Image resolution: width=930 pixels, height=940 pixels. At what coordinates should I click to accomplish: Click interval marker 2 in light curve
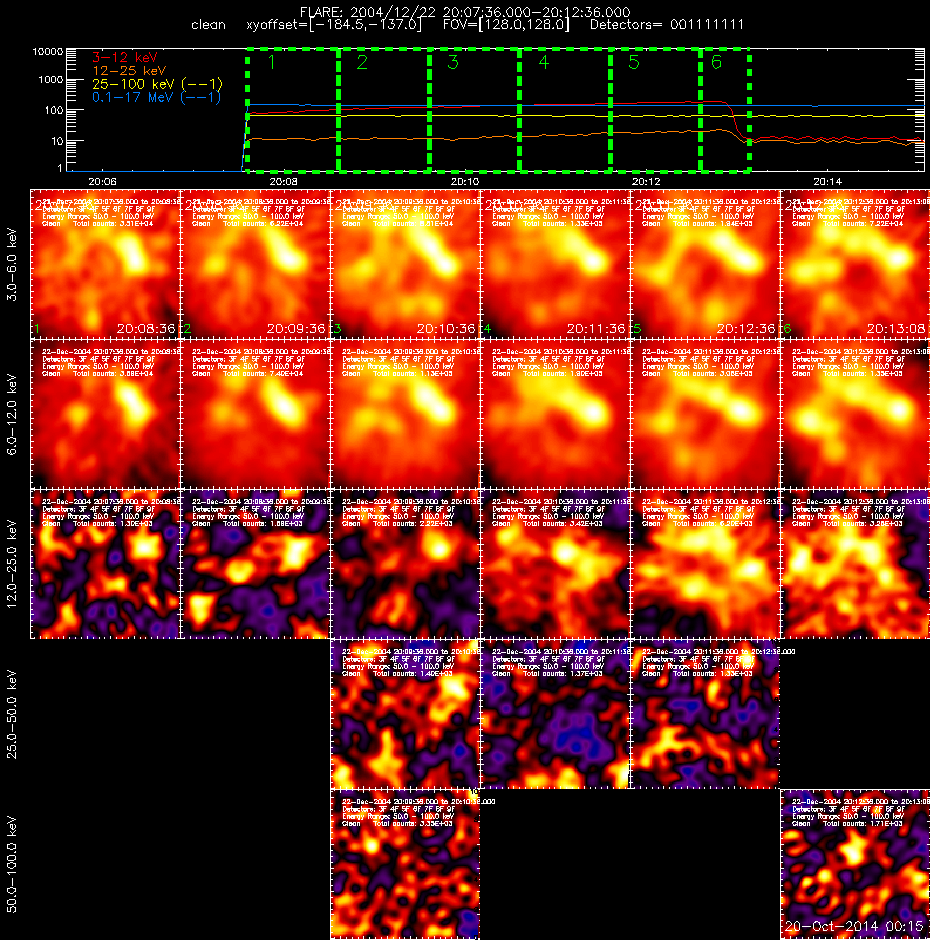pyautogui.click(x=362, y=62)
